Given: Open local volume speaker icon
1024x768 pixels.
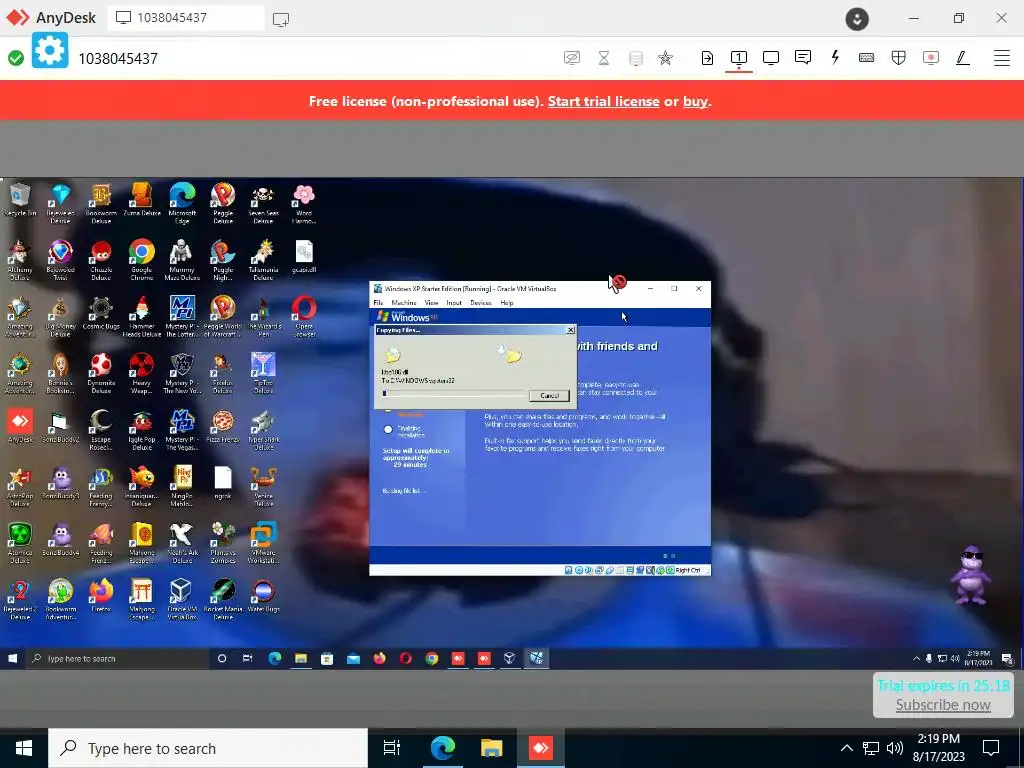Looking at the screenshot, I should pos(895,748).
